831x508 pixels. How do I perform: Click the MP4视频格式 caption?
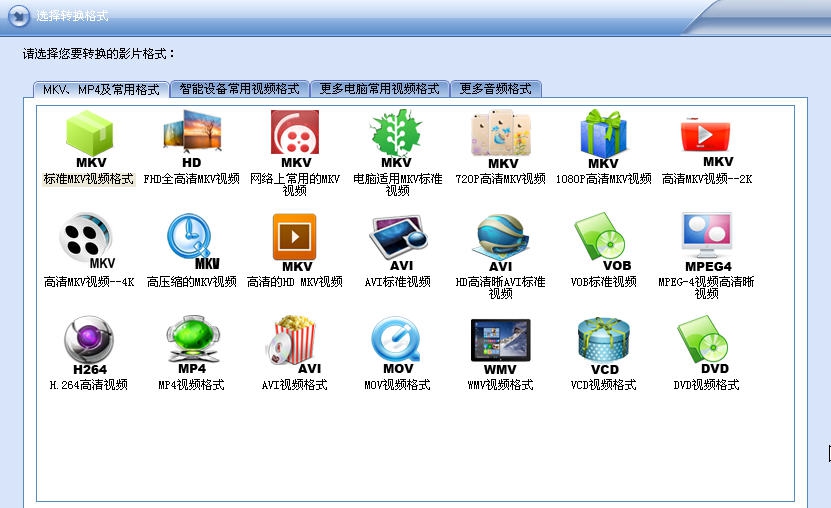pyautogui.click(x=191, y=385)
